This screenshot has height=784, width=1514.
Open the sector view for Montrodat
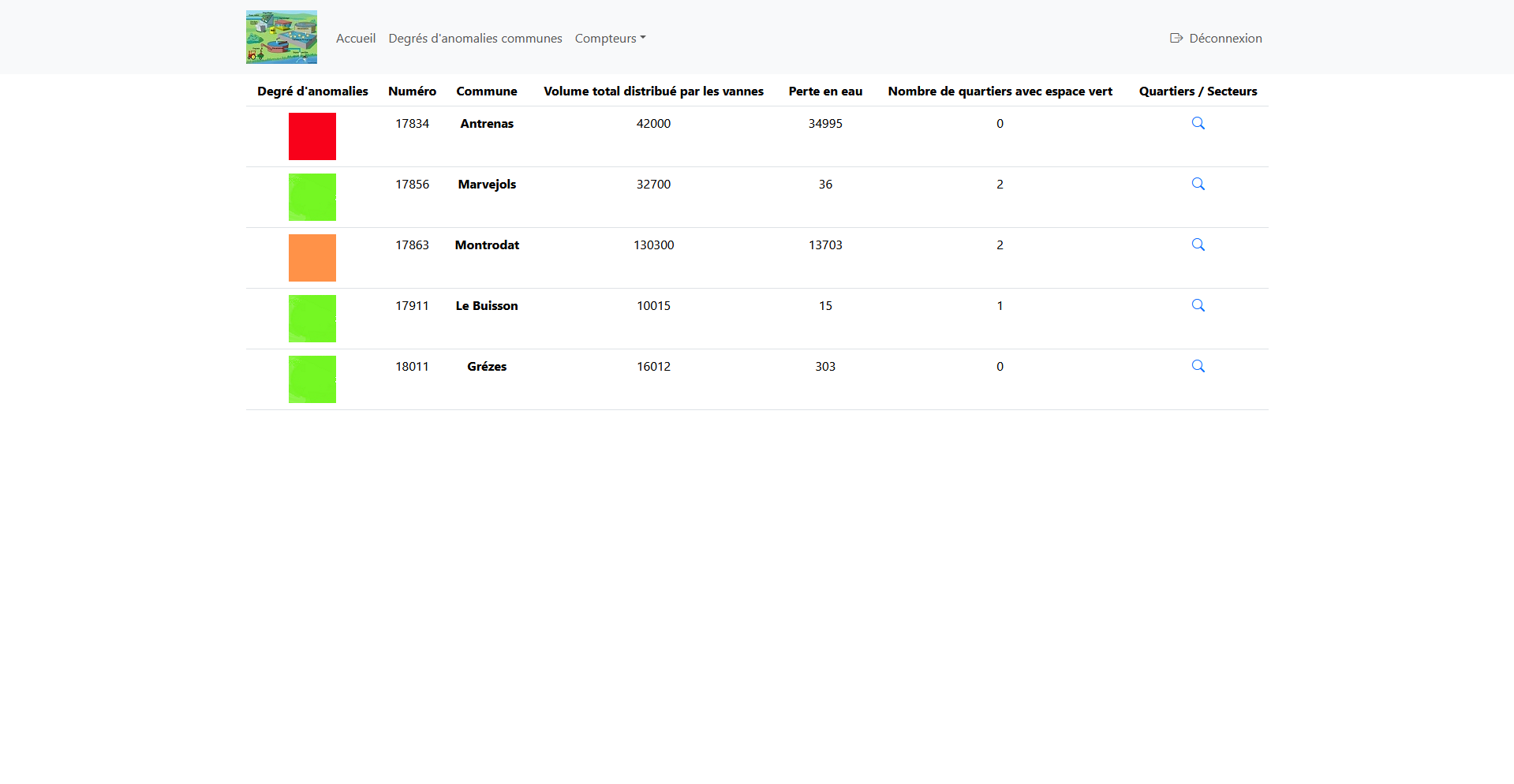pos(1198,245)
